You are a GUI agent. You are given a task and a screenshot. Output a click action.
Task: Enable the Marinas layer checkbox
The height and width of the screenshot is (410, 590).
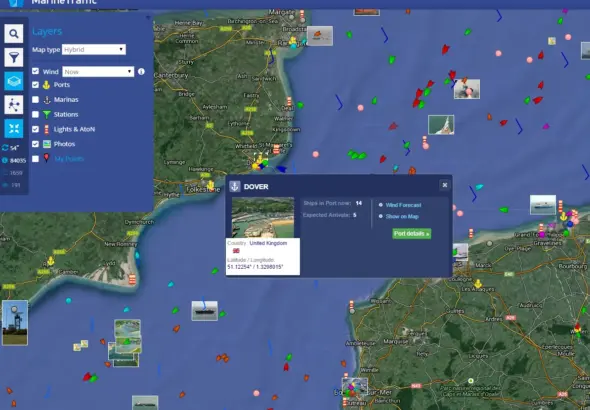tap(35, 100)
